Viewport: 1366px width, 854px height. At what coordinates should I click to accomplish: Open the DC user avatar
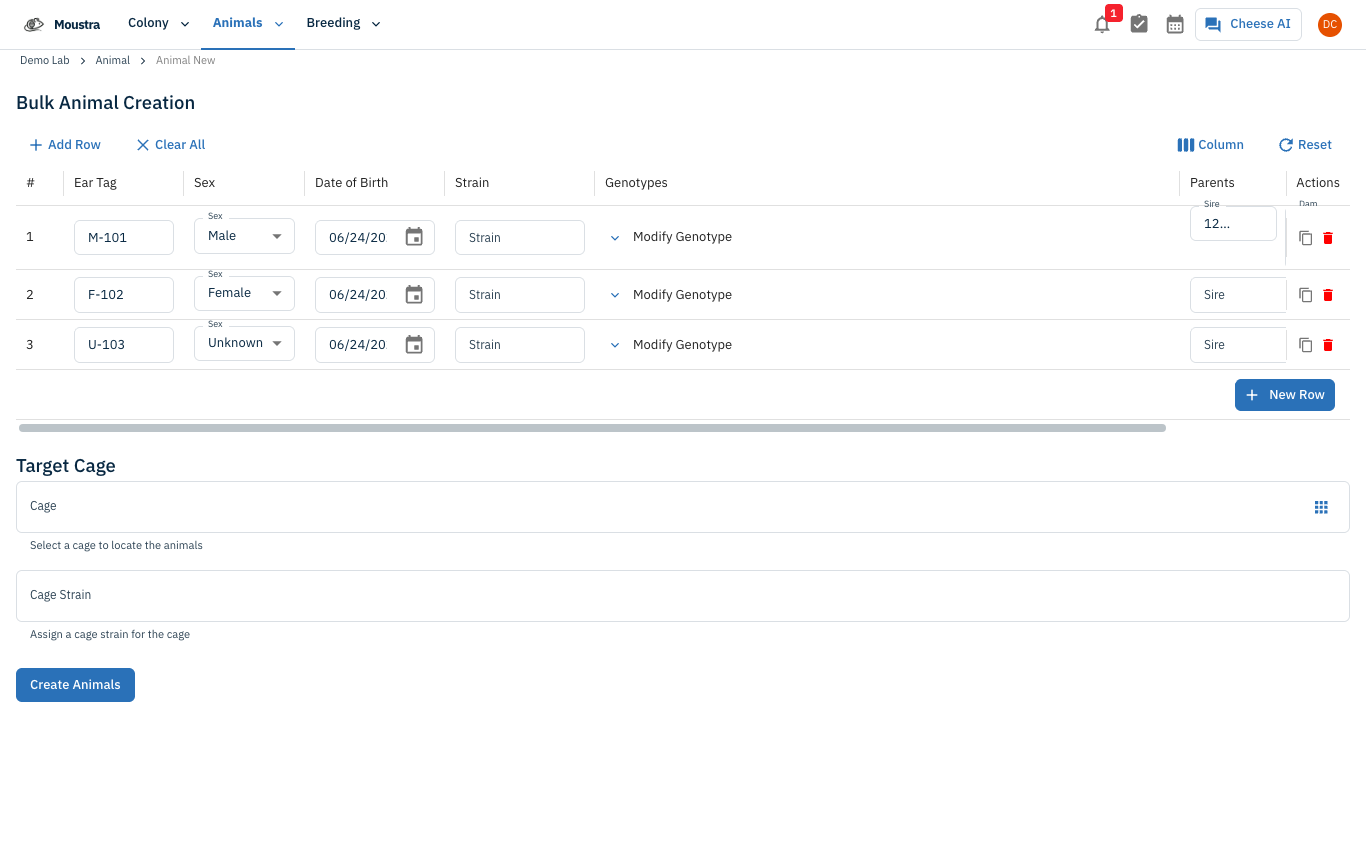point(1329,24)
